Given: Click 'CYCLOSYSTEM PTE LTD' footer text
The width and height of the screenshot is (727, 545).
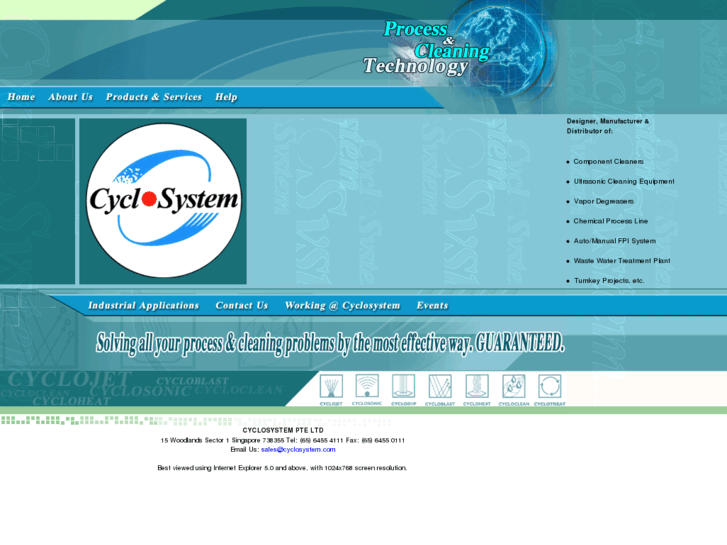Looking at the screenshot, I should [x=283, y=430].
